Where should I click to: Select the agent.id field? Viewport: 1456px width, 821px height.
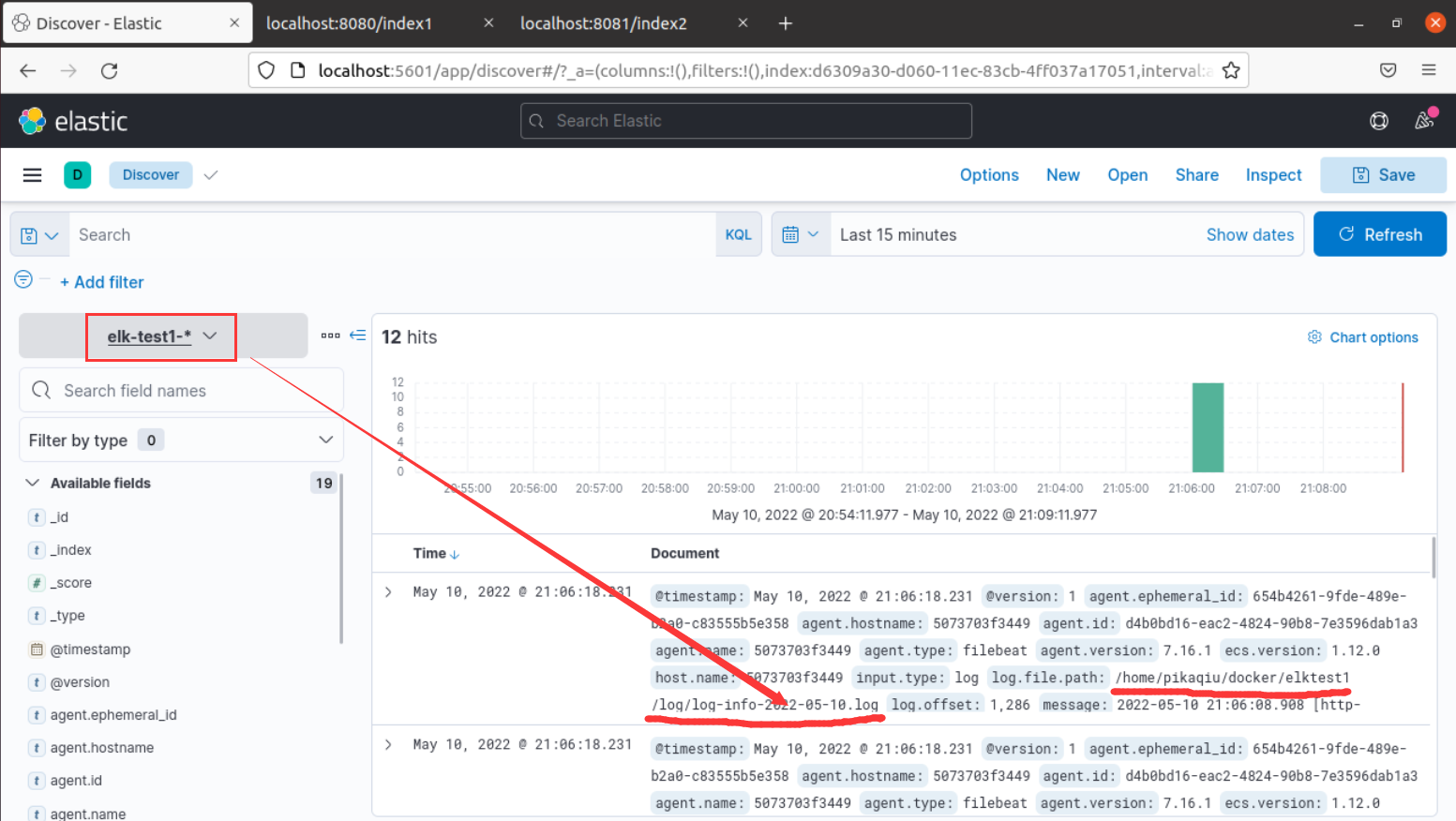coord(76,781)
